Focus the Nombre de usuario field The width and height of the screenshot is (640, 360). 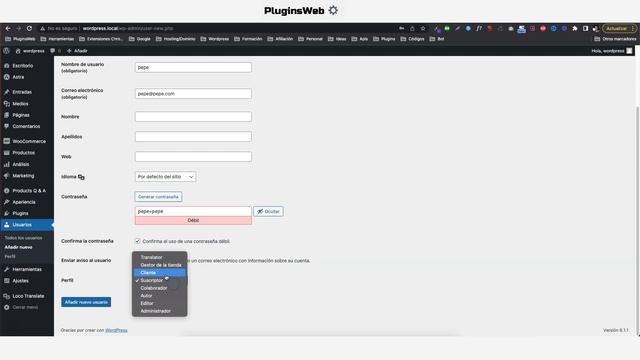coord(193,68)
